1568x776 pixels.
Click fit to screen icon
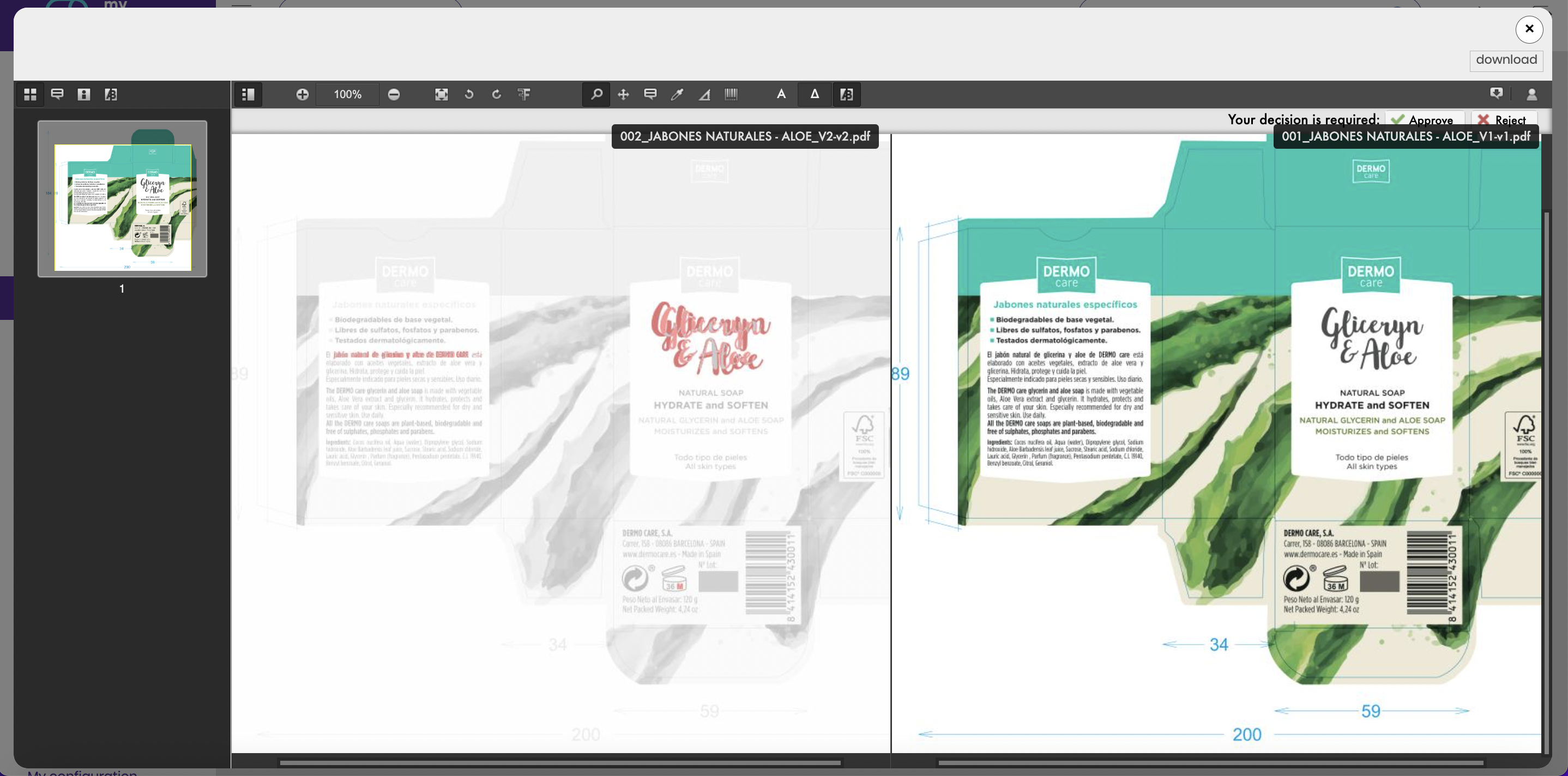point(441,94)
